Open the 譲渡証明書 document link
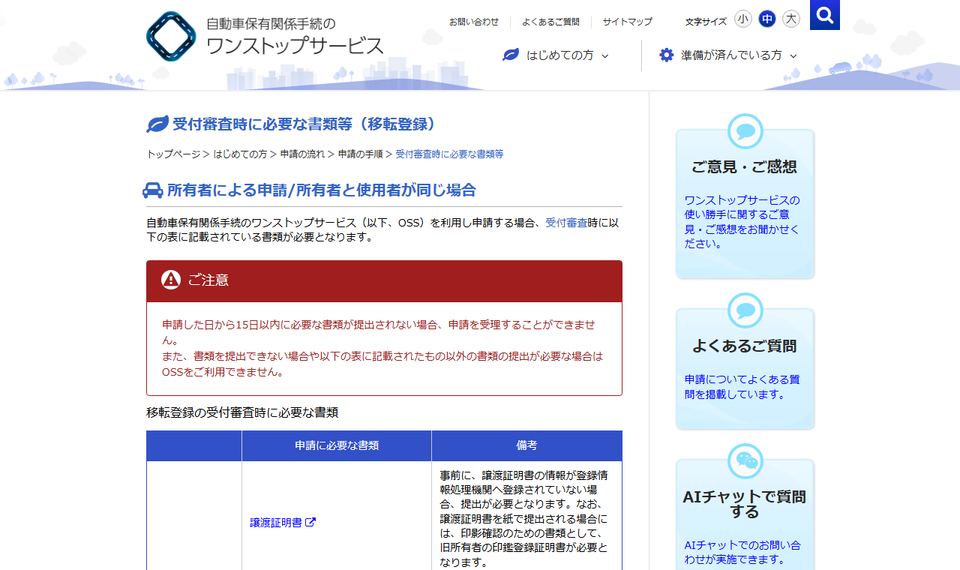Screen dimensions: 960x570 point(276,522)
